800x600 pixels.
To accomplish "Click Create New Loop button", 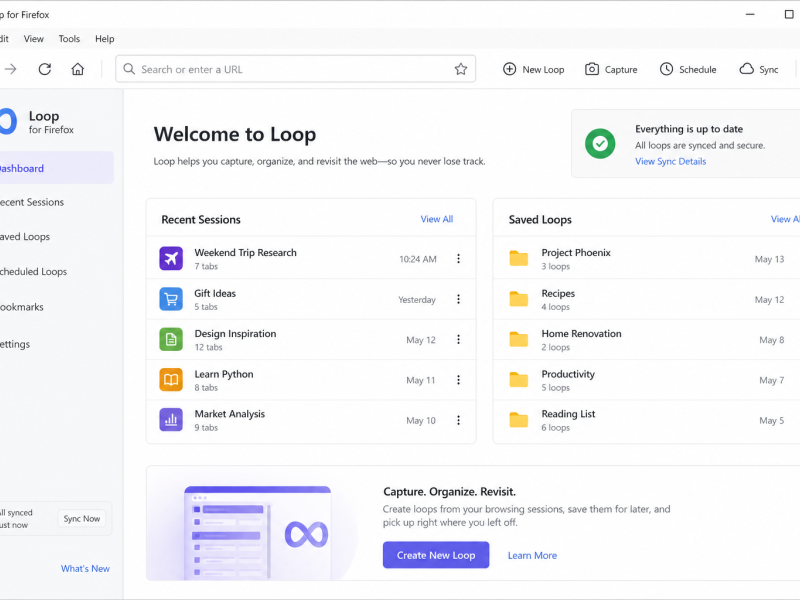I will [436, 555].
